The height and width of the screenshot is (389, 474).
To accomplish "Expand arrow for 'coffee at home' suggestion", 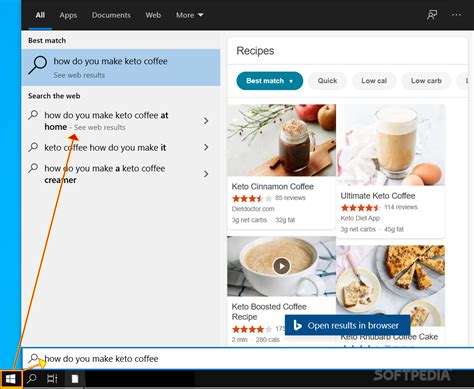I will pyautogui.click(x=206, y=121).
